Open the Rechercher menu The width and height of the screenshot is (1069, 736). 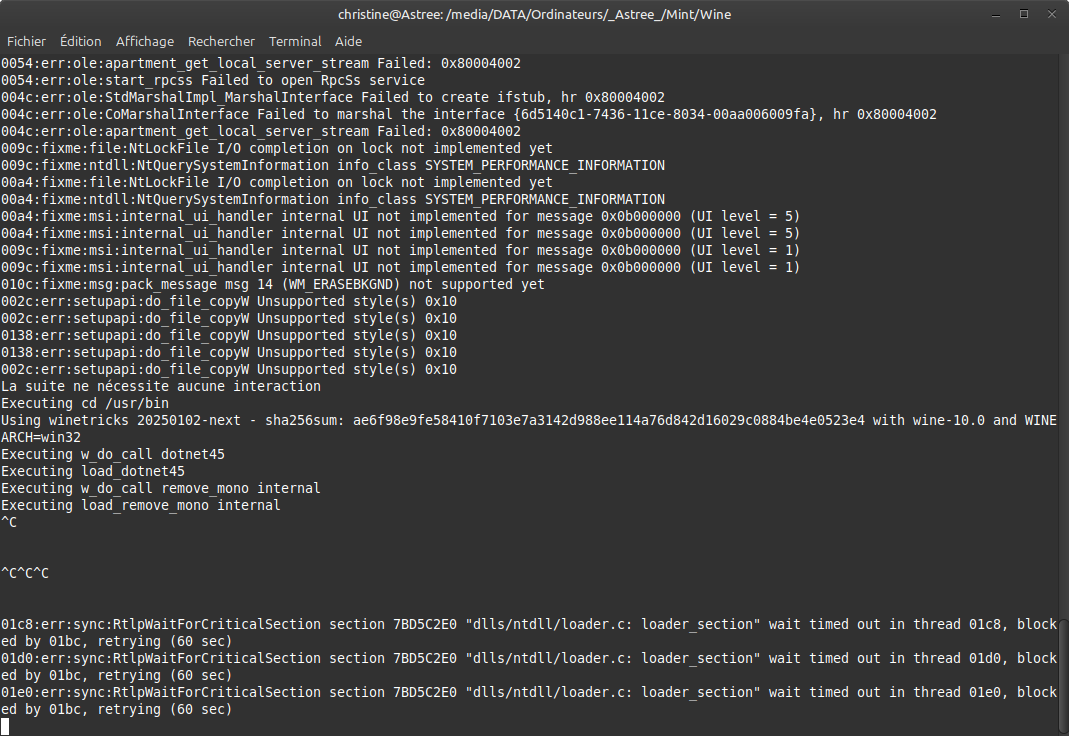221,41
